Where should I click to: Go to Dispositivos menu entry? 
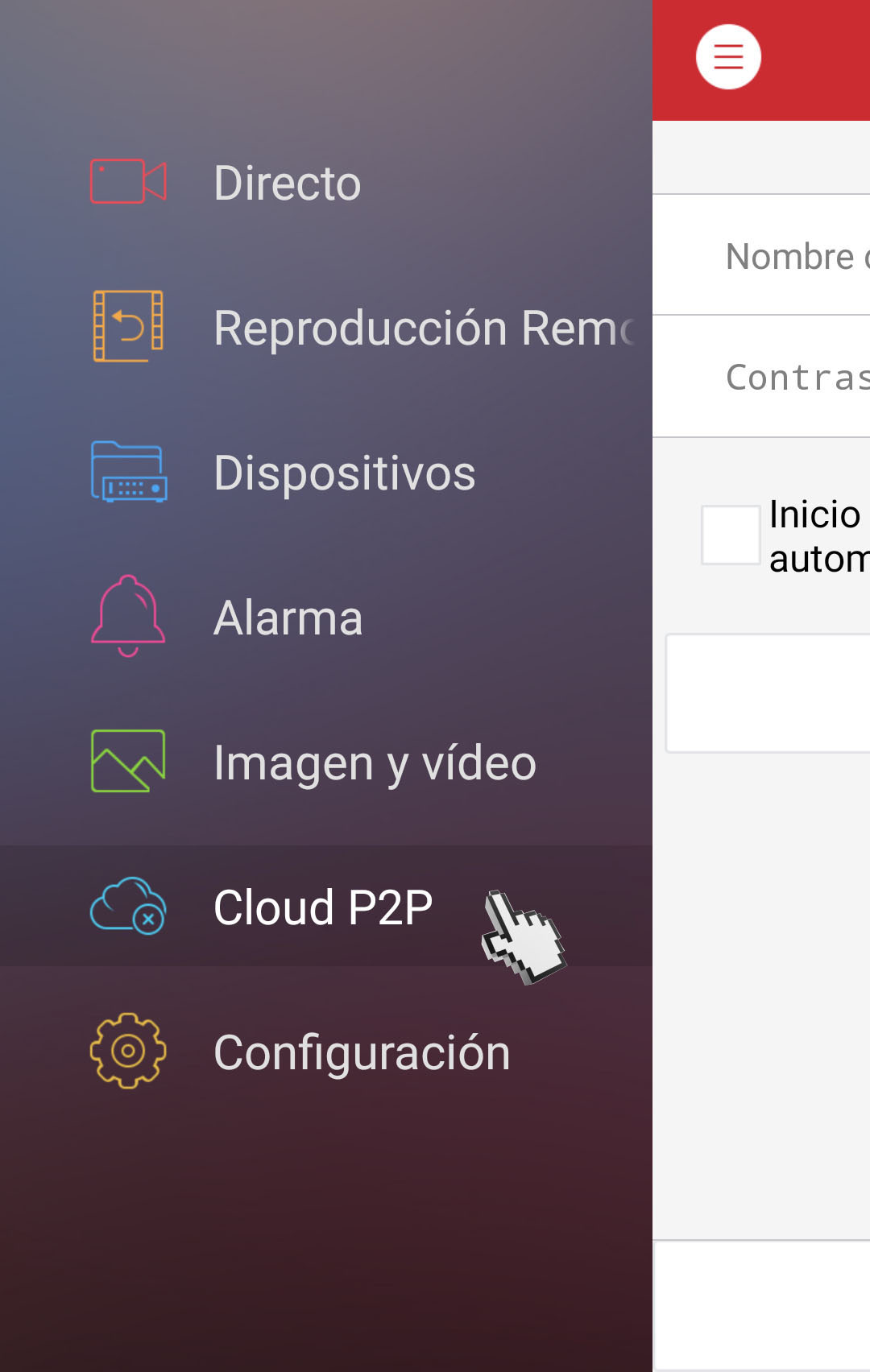tap(326, 472)
